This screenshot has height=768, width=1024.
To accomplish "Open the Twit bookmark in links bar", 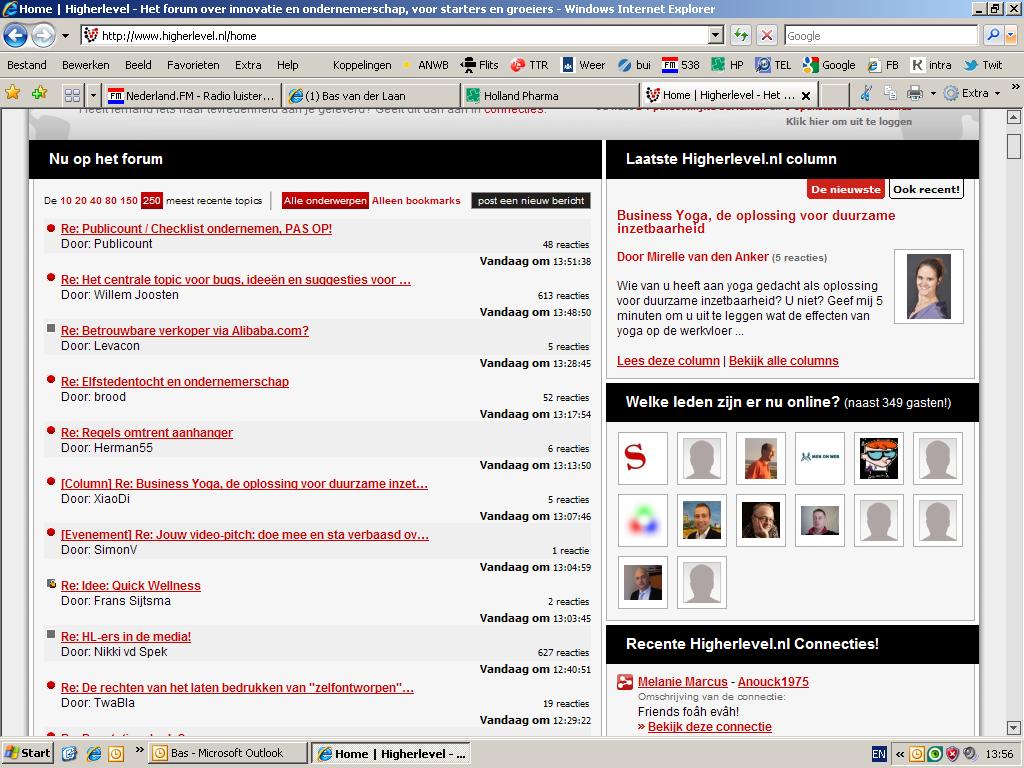I will point(983,65).
